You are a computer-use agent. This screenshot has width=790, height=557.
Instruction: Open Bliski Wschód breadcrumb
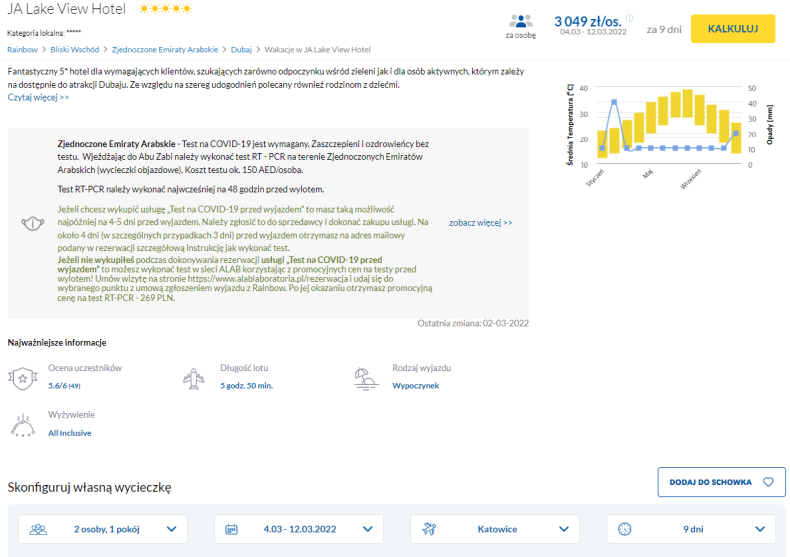[x=75, y=49]
